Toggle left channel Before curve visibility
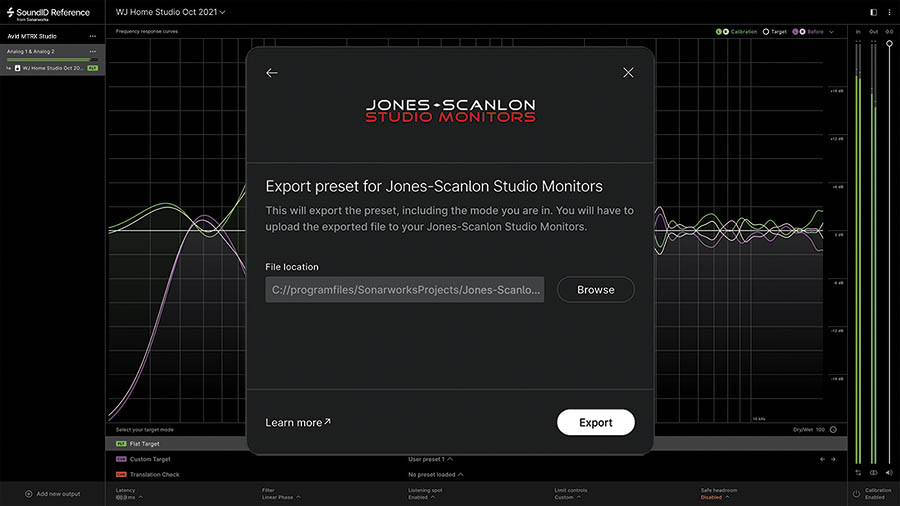Image resolution: width=900 pixels, height=506 pixels. [x=795, y=32]
